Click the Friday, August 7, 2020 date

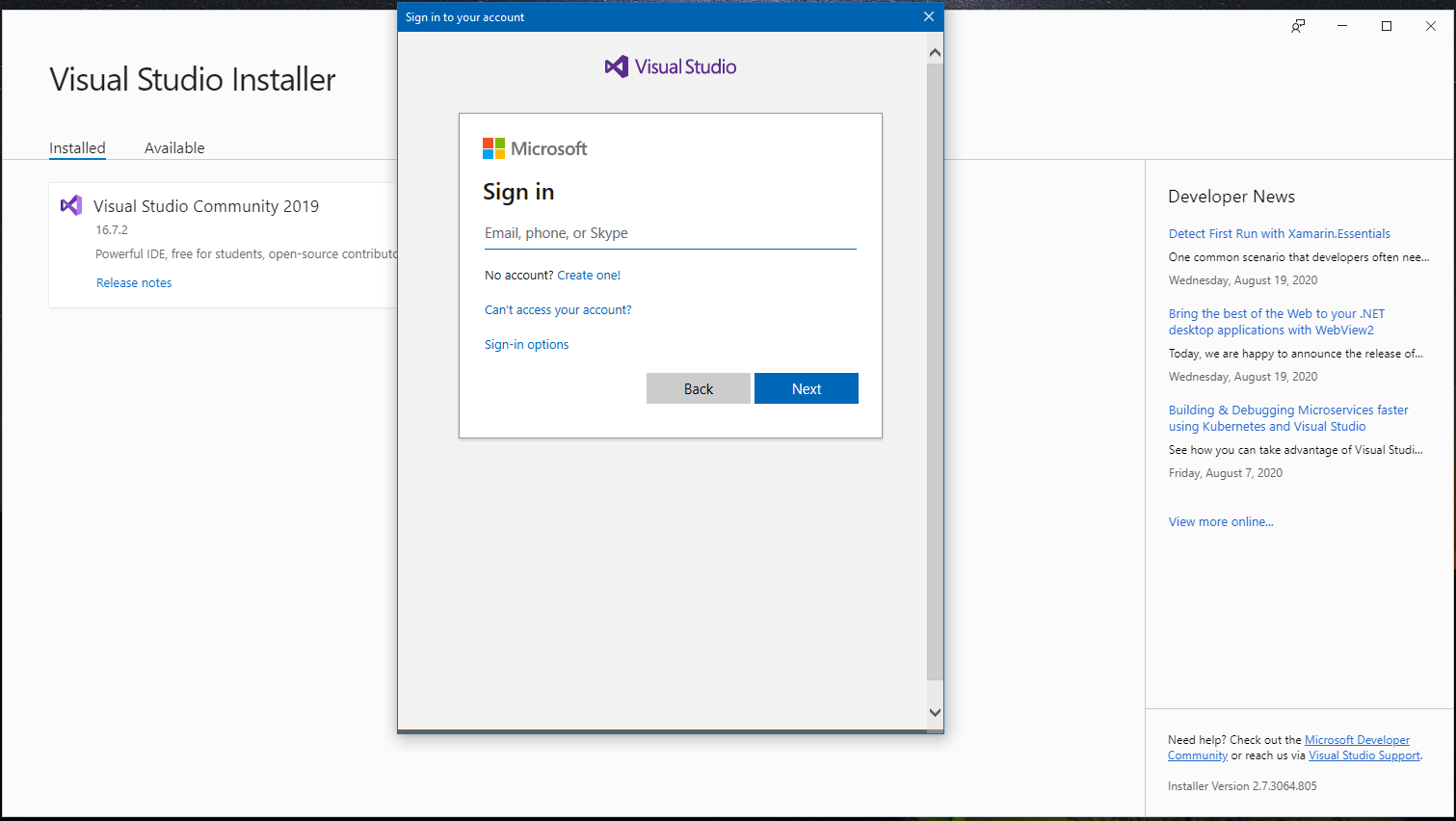(1226, 473)
